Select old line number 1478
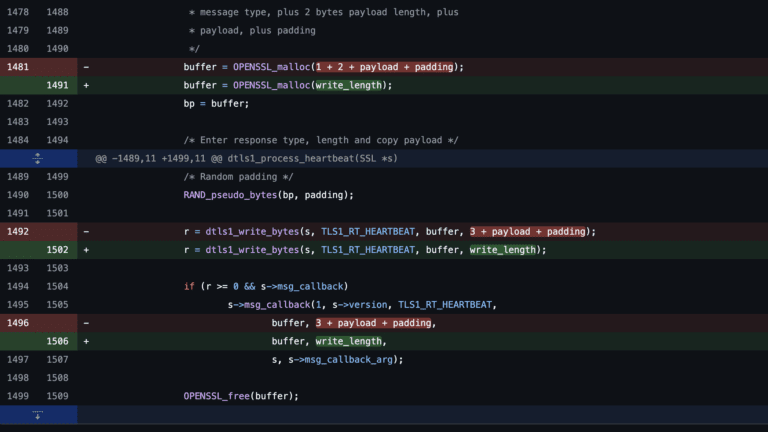 click(x=19, y=12)
